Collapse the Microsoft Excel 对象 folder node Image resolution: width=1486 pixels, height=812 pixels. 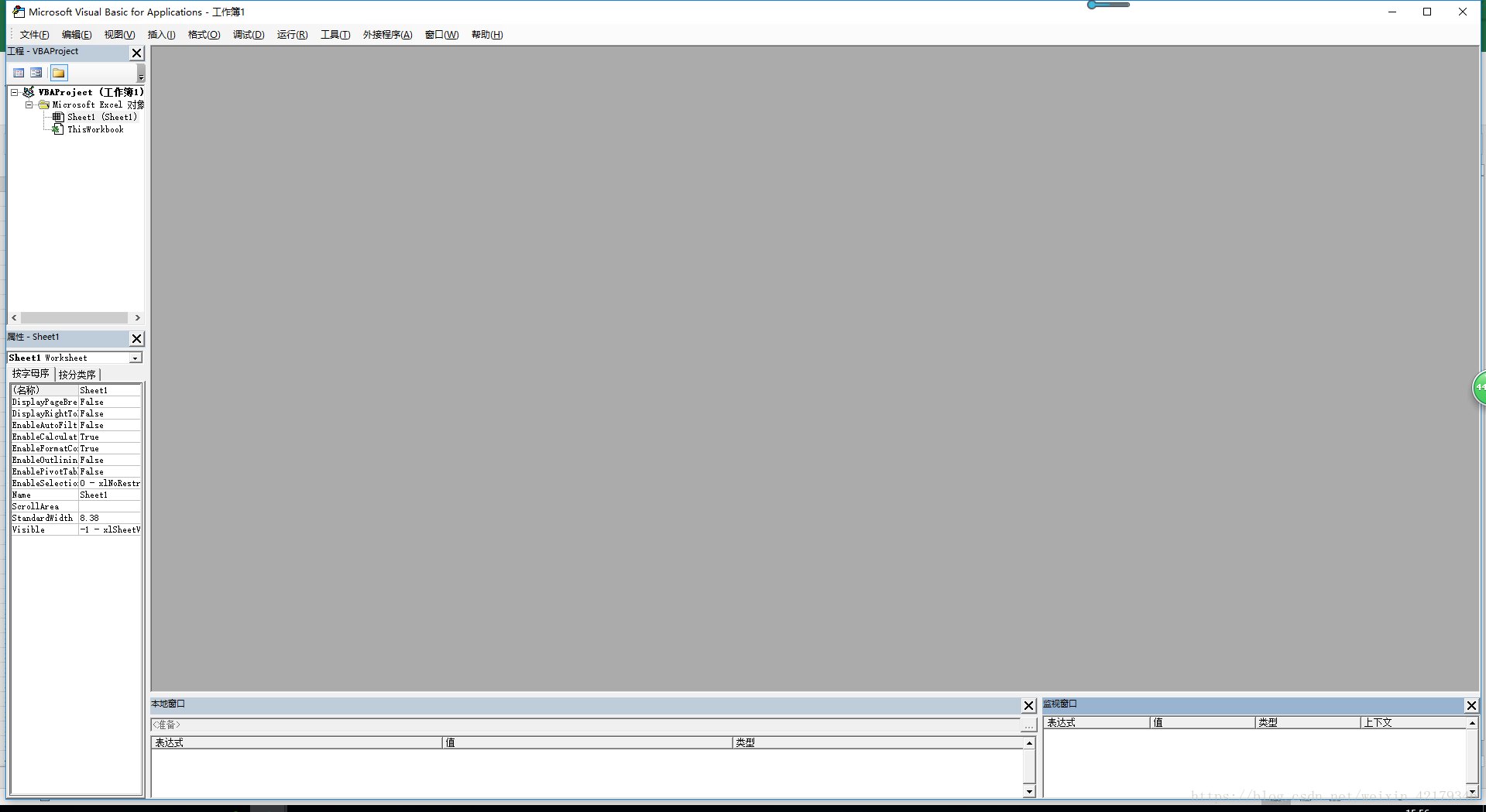[x=29, y=104]
